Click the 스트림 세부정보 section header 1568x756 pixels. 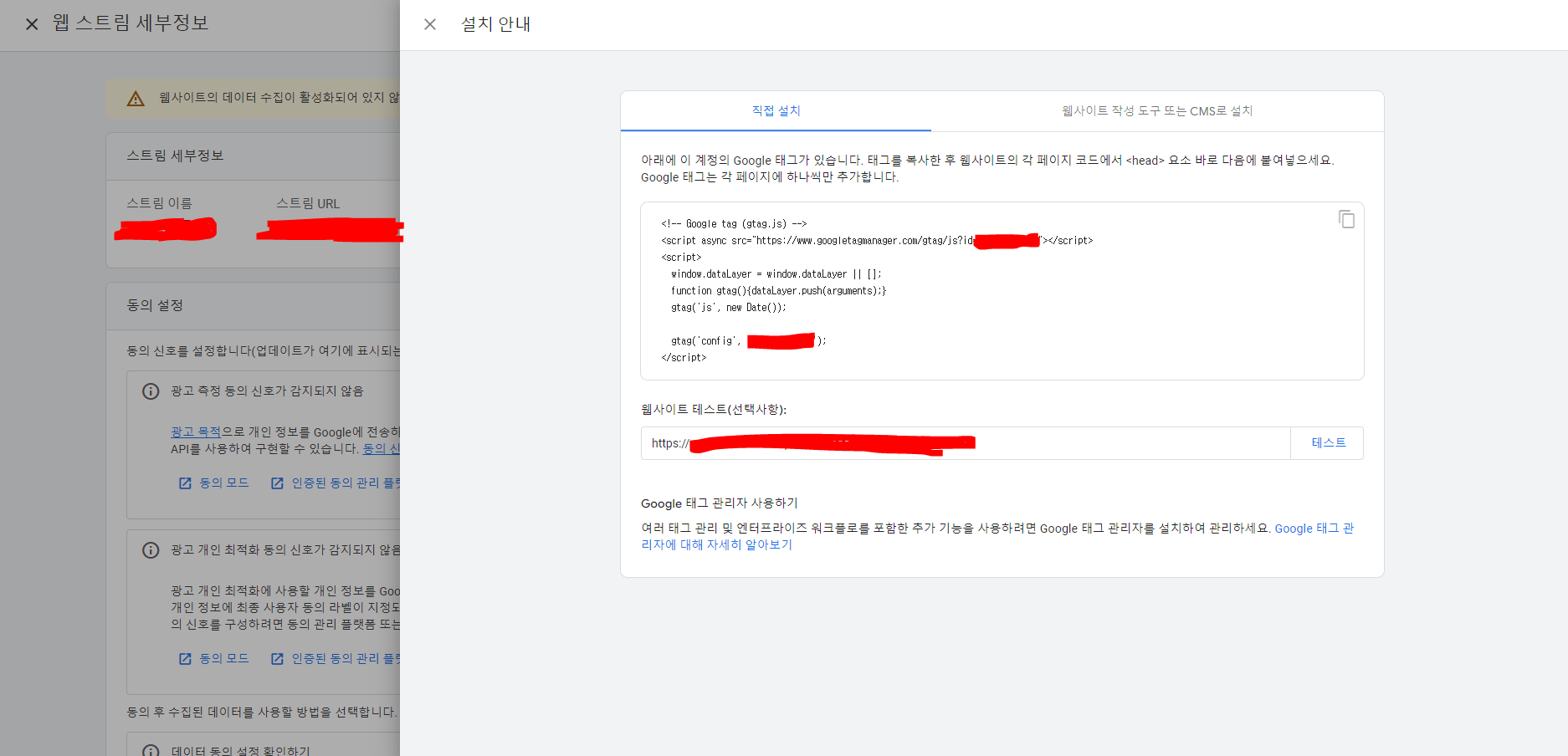[175, 156]
